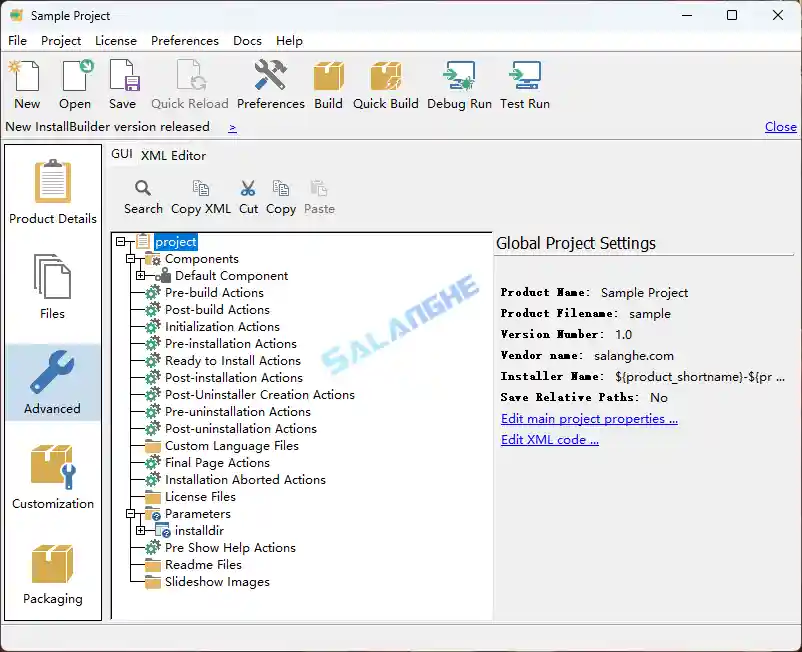Open the Product Details section
The height and width of the screenshot is (652, 802).
53,192
